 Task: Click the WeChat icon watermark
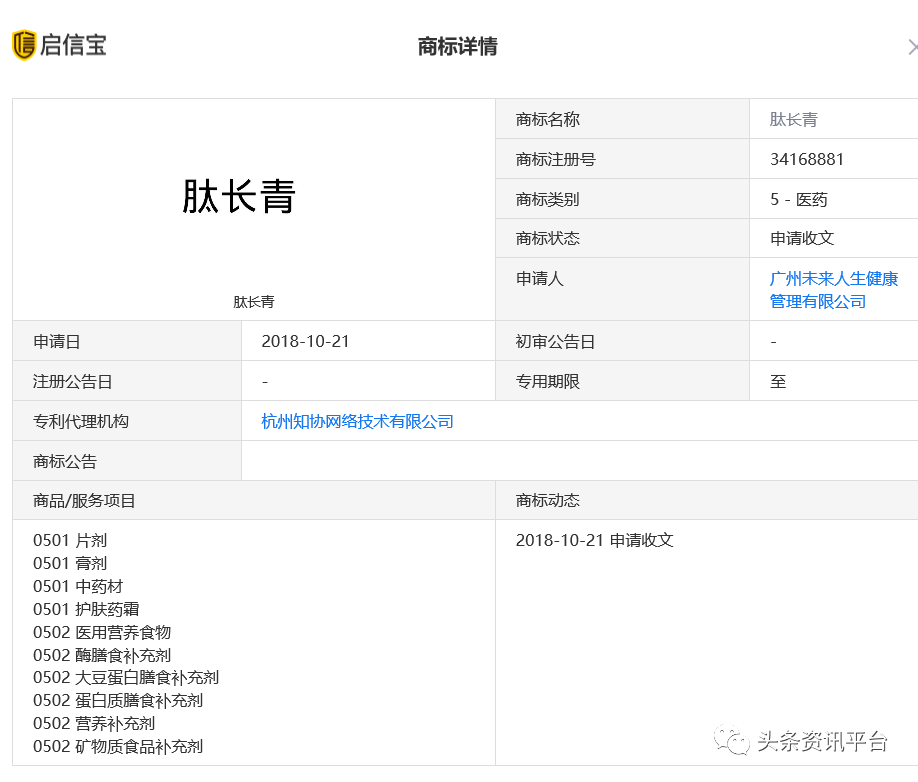(734, 741)
